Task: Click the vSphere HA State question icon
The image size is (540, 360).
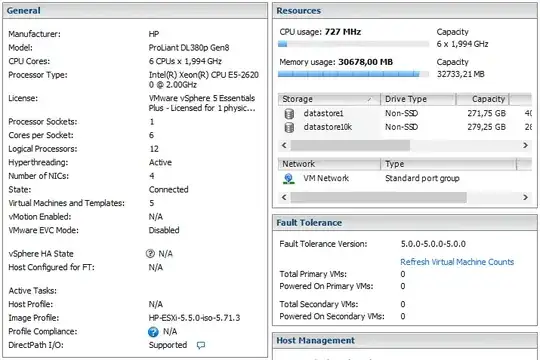Action: pyautogui.click(x=150, y=254)
